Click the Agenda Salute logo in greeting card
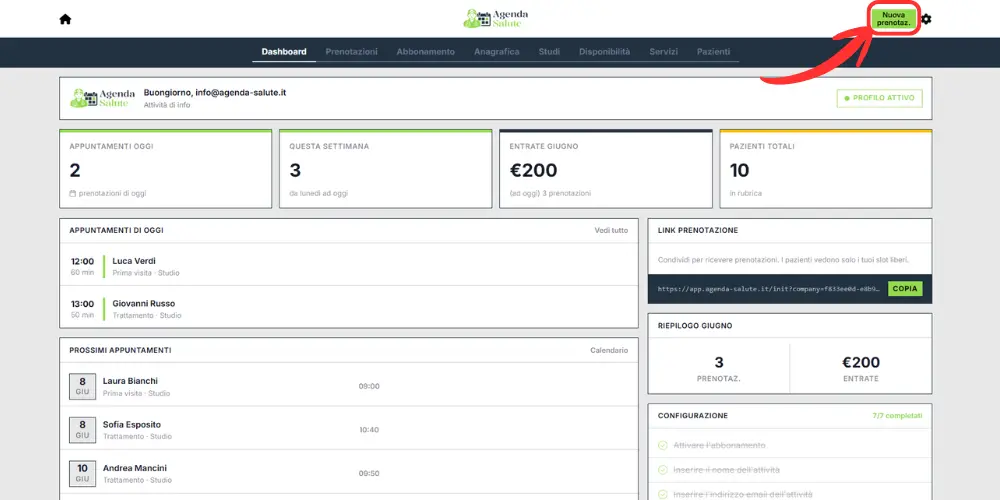The width and height of the screenshot is (1000, 500). pos(102,98)
